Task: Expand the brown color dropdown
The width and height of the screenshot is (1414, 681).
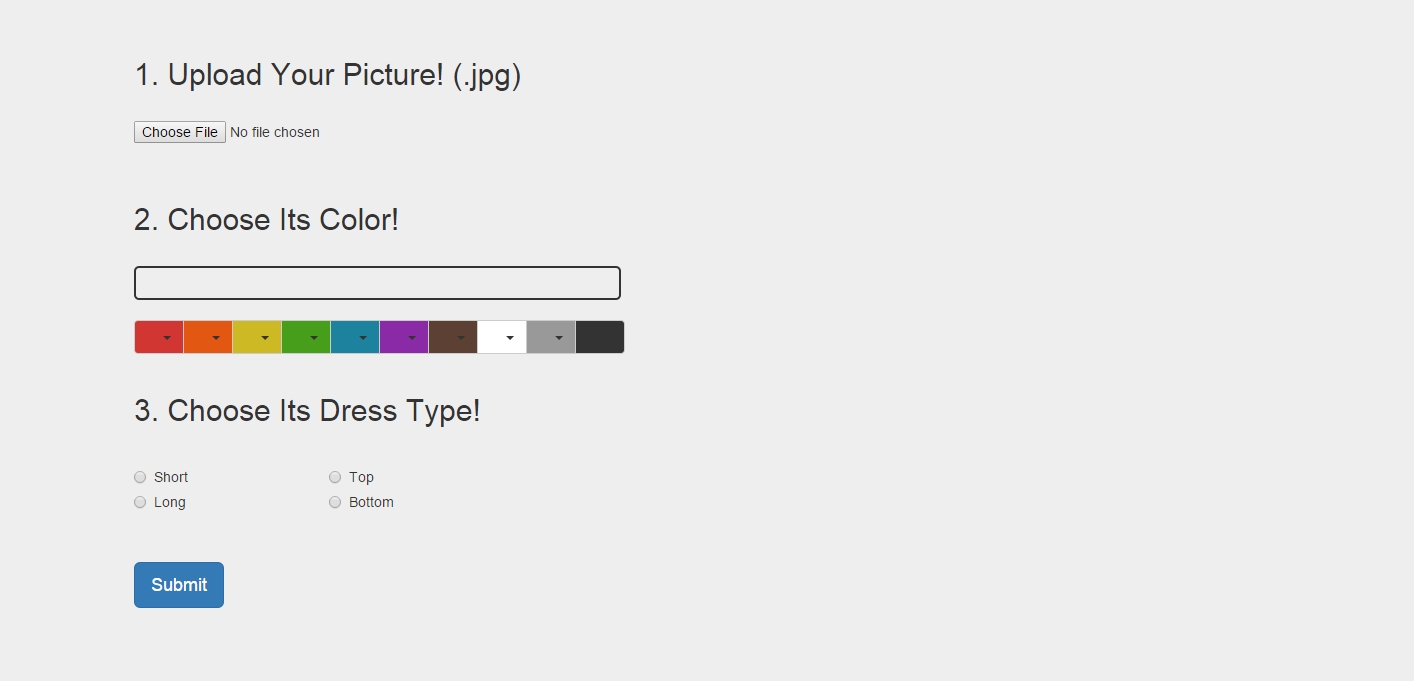Action: (453, 337)
